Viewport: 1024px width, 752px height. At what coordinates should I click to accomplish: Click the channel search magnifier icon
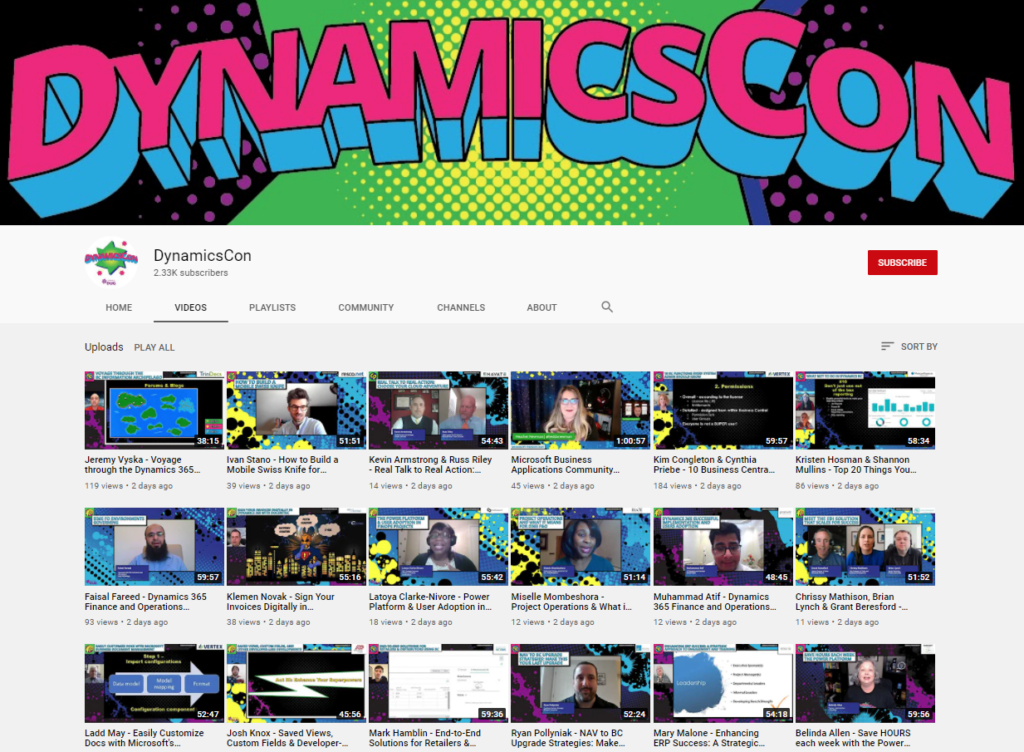pyautogui.click(x=607, y=307)
